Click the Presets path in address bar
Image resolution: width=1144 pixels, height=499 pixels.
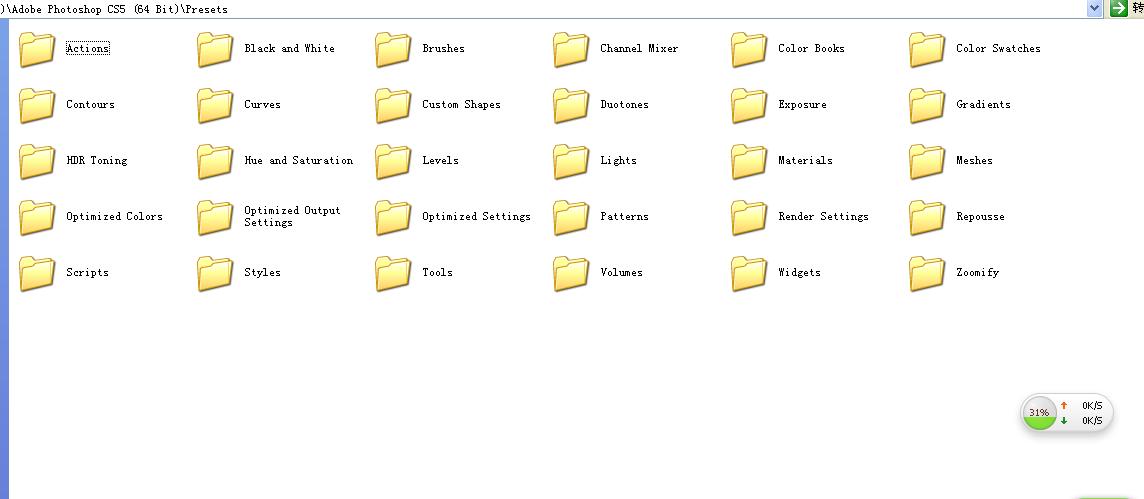pyautogui.click(x=207, y=9)
